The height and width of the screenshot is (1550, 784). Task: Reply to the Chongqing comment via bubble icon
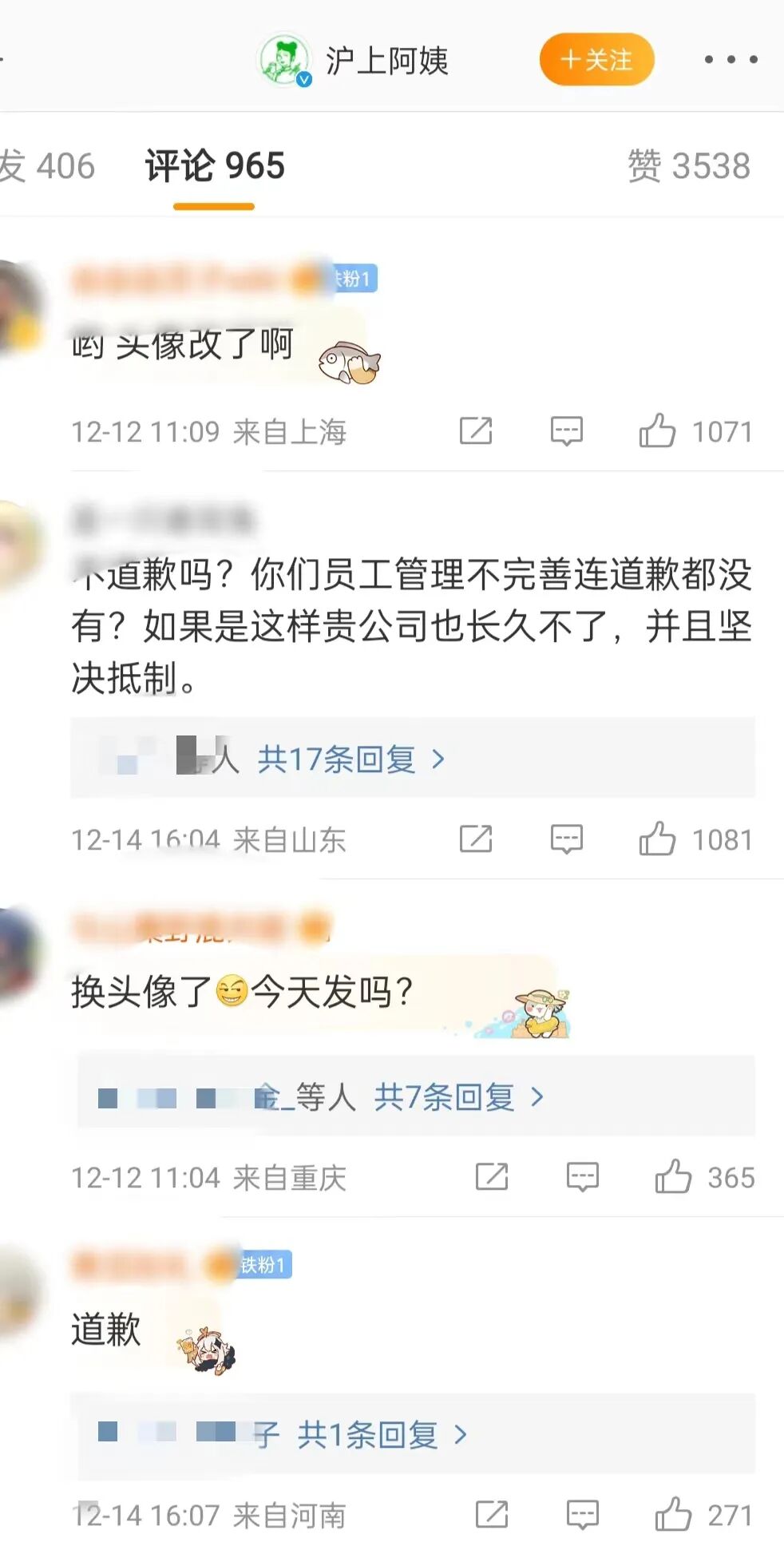tap(583, 1177)
